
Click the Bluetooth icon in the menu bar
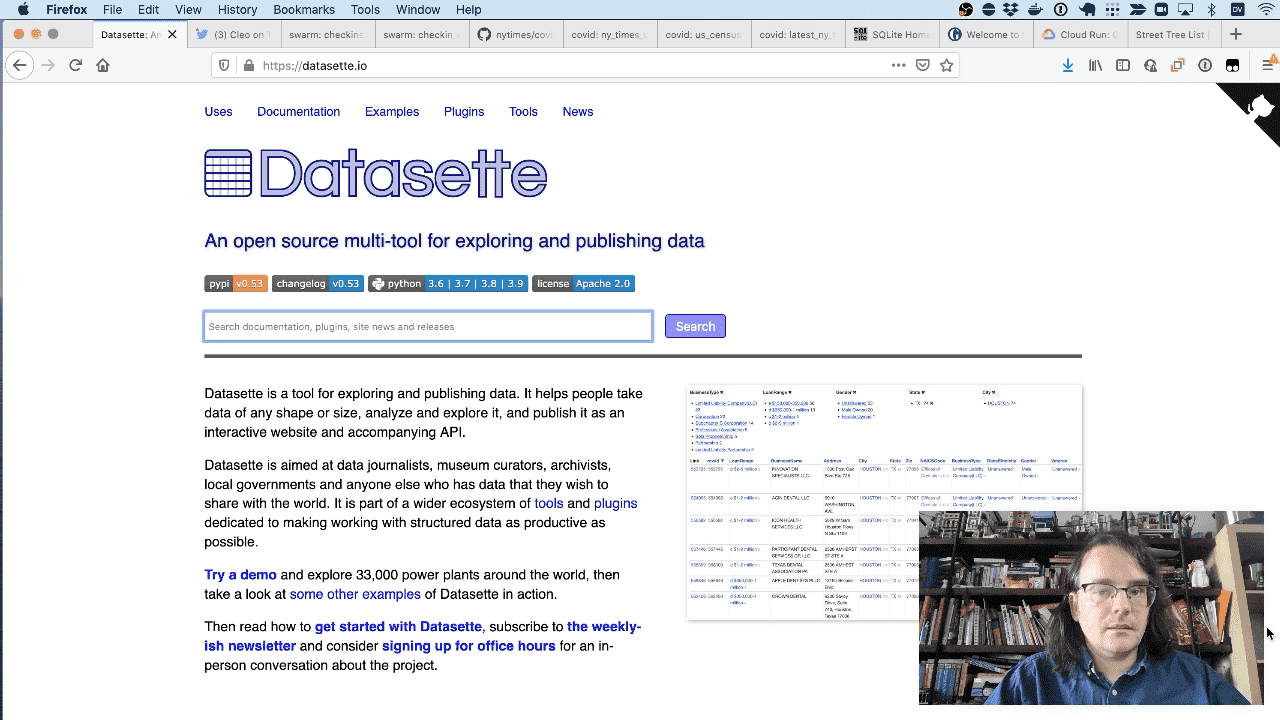pyautogui.click(x=1211, y=9)
